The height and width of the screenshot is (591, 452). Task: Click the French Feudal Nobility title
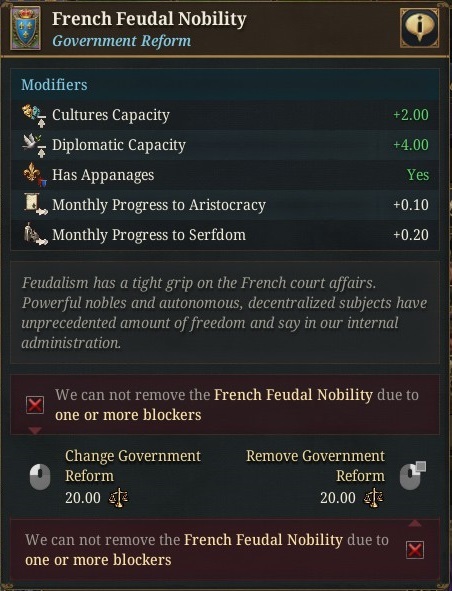[x=149, y=19]
